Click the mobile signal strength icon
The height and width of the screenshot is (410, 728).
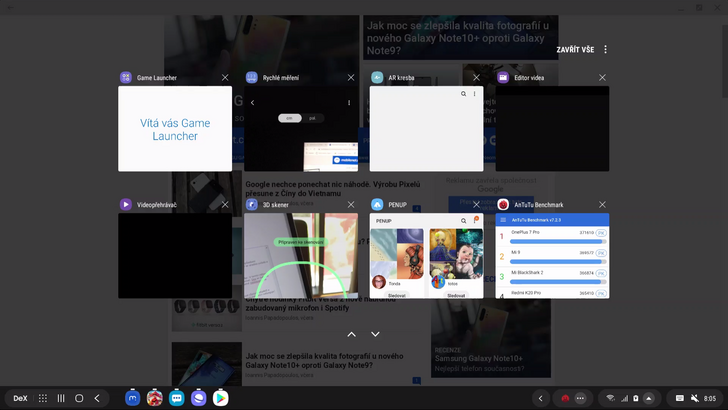point(625,398)
